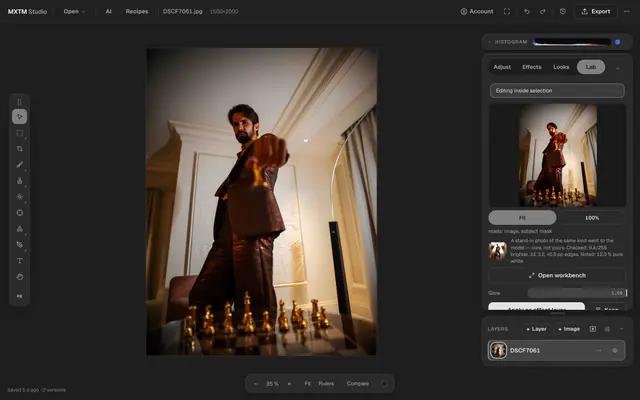
Task: Select the three-circles color tool
Action: pos(20,229)
